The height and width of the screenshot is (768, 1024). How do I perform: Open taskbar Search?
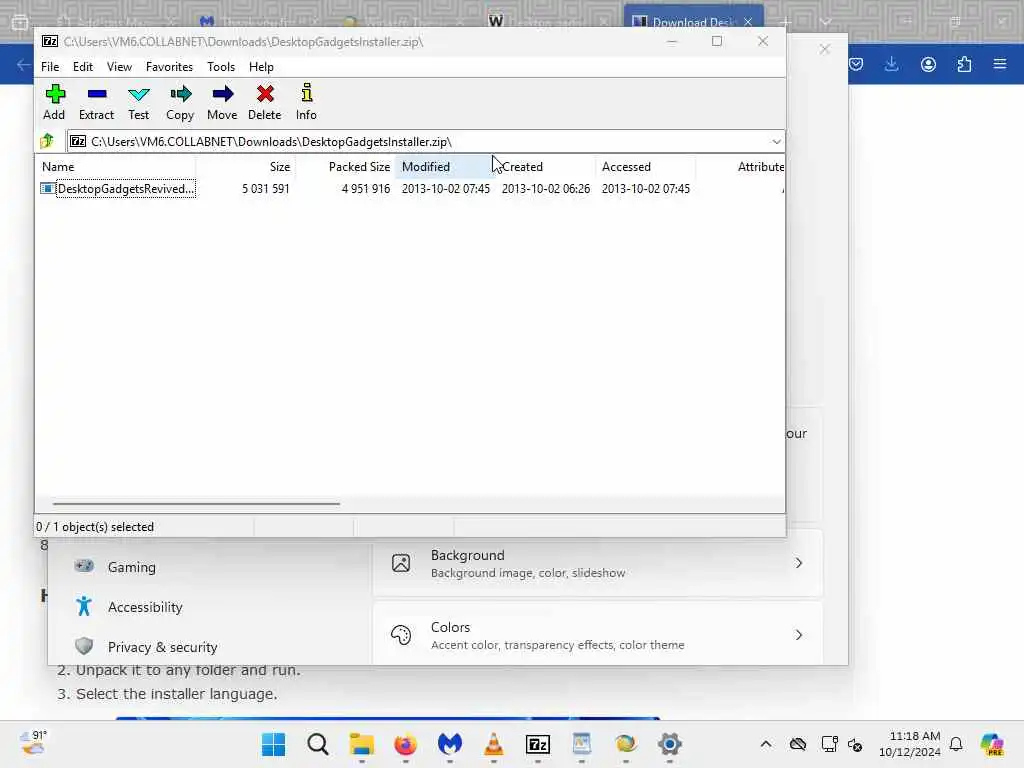click(318, 744)
